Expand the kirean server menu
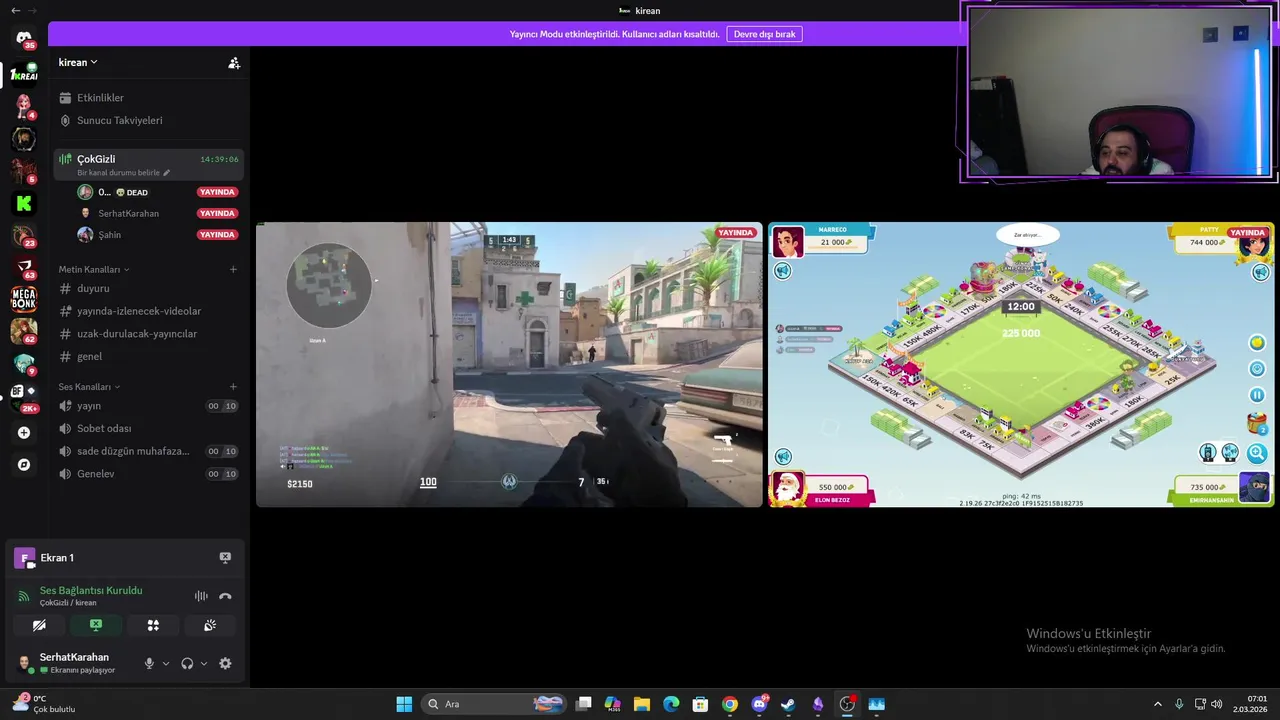Viewport: 1280px width, 720px height. tap(78, 62)
